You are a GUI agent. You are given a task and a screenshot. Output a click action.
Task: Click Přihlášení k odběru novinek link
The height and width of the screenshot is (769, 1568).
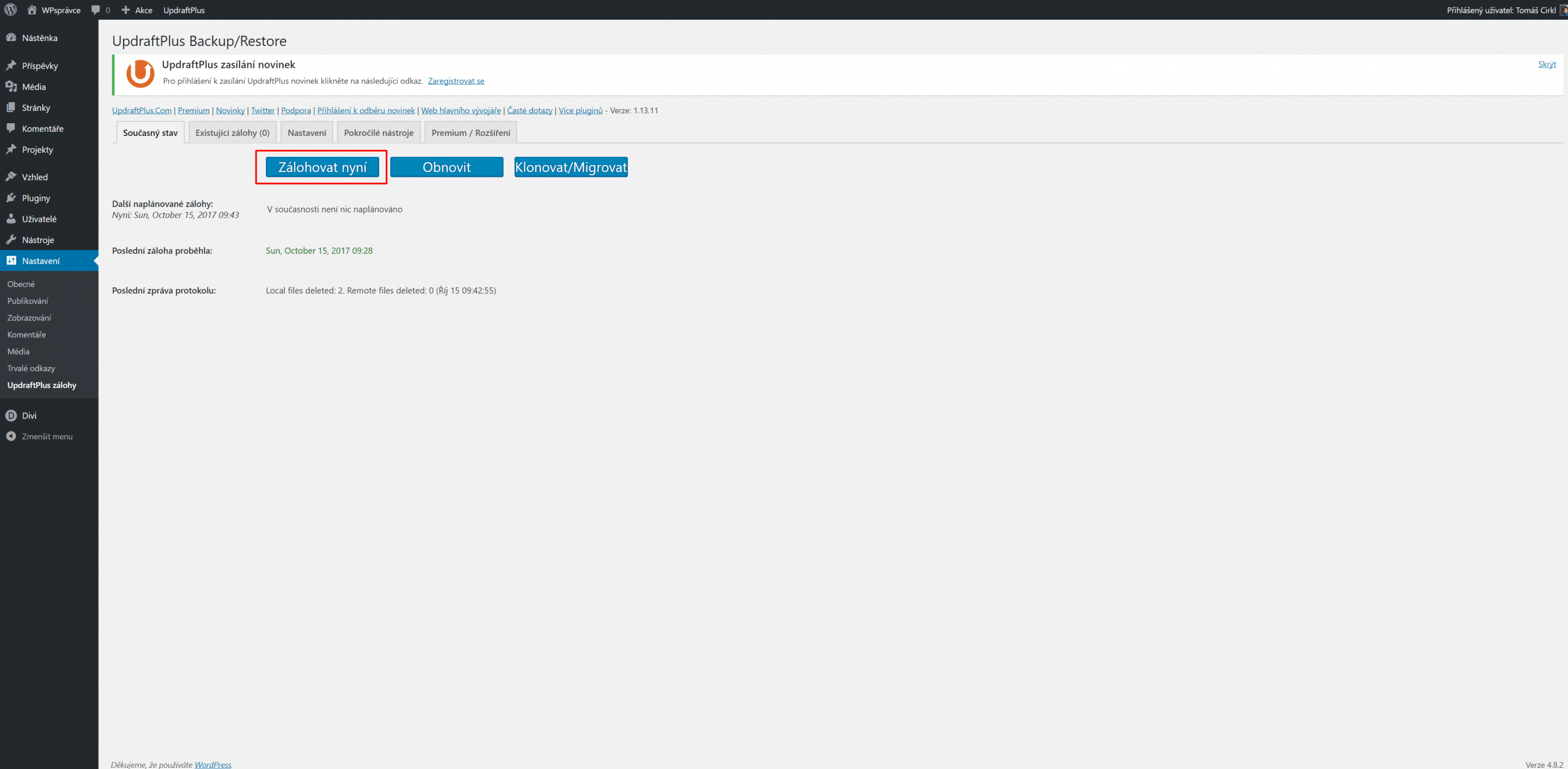(x=366, y=110)
